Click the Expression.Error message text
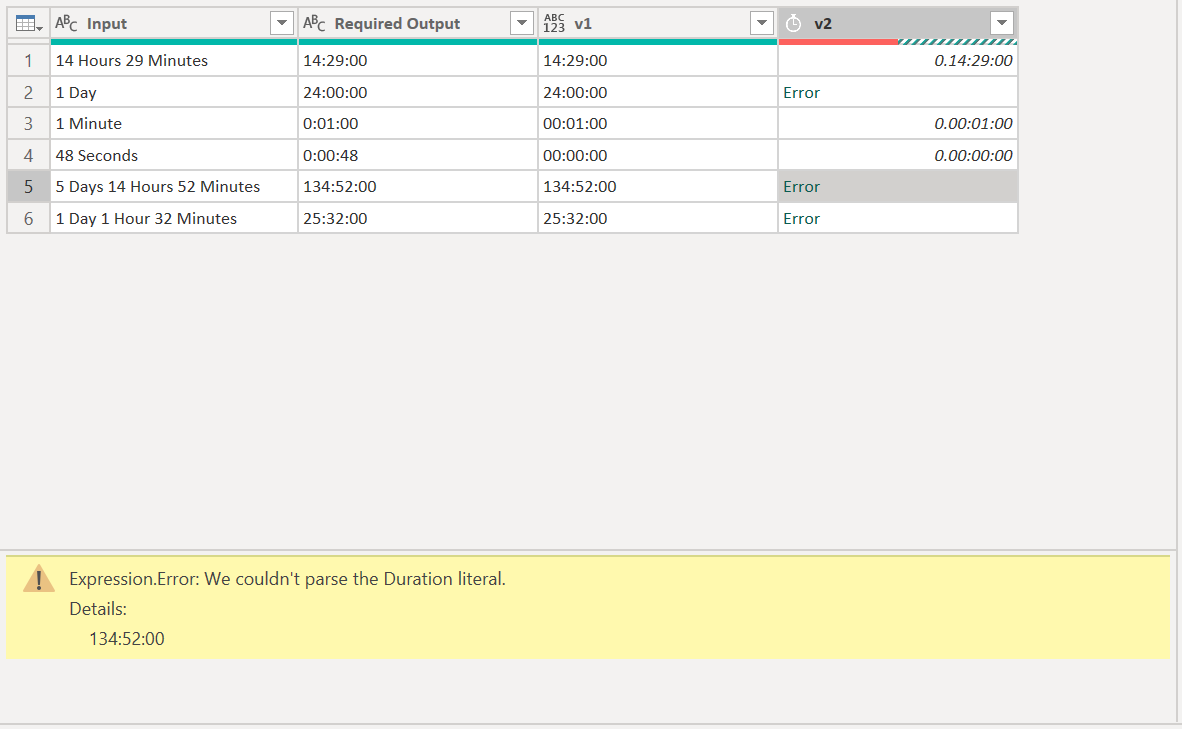The image size is (1182, 729). tap(287, 579)
